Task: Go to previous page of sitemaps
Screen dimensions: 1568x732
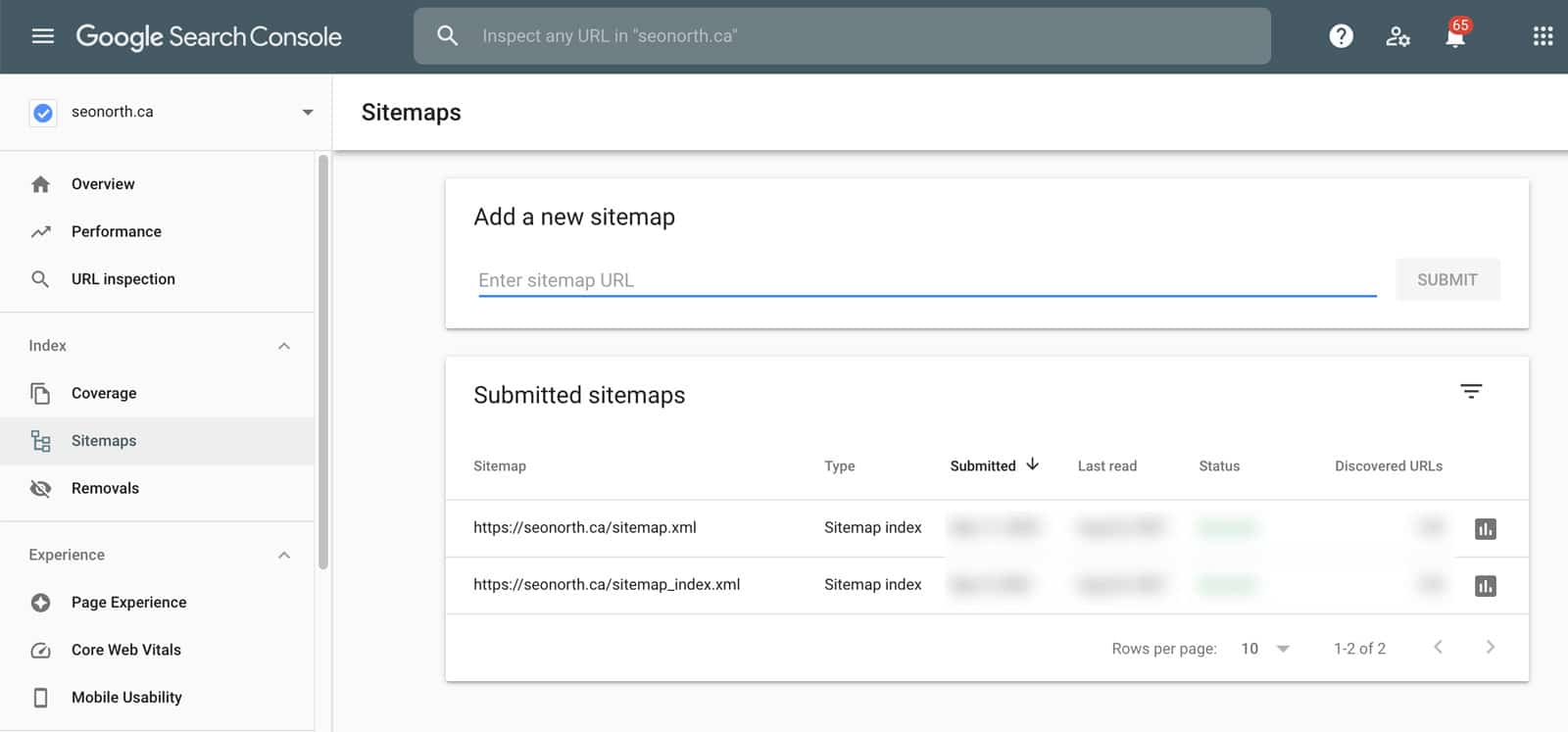Action: tap(1438, 647)
